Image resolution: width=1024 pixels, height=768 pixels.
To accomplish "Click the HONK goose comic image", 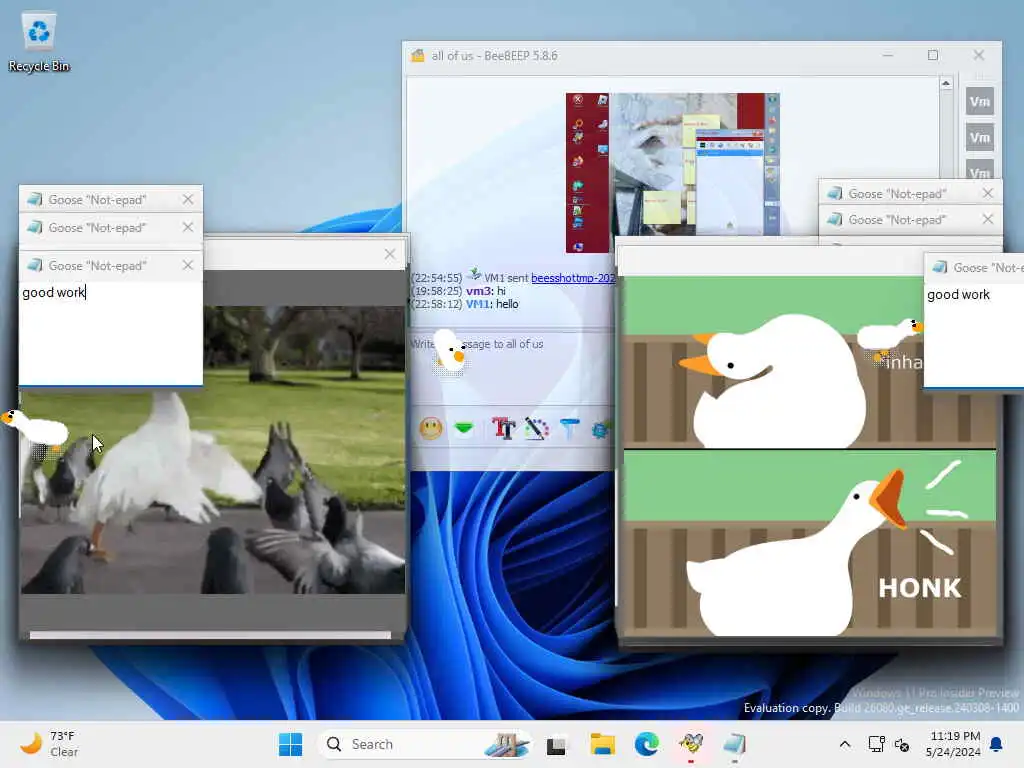I will pos(810,456).
